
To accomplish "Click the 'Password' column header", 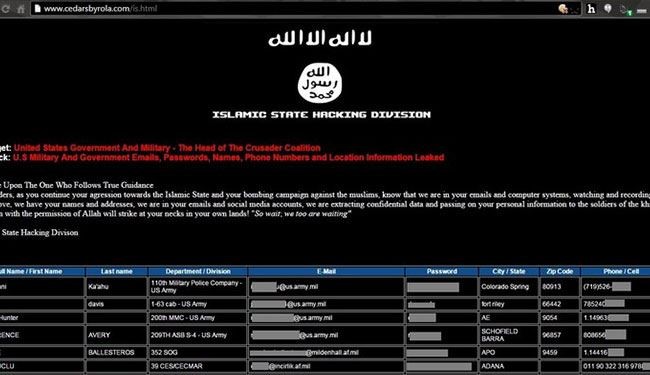I will pyautogui.click(x=442, y=271).
